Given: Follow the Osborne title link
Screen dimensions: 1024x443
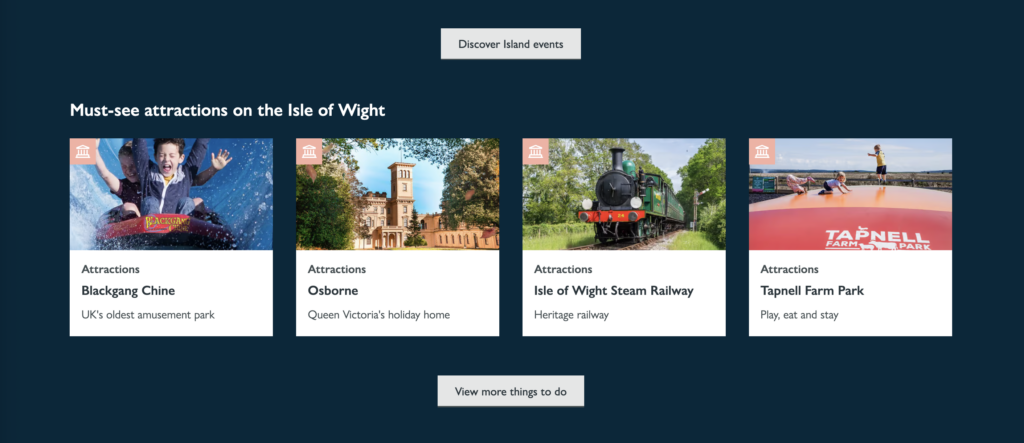Looking at the screenshot, I should coord(333,291).
